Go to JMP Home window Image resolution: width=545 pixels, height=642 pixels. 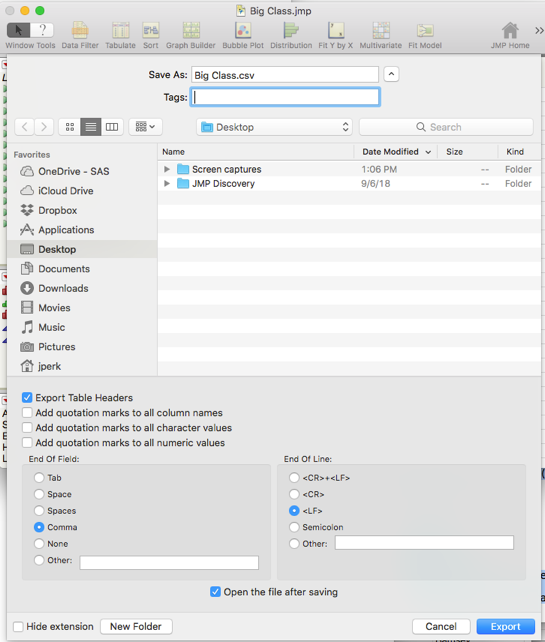tap(510, 35)
